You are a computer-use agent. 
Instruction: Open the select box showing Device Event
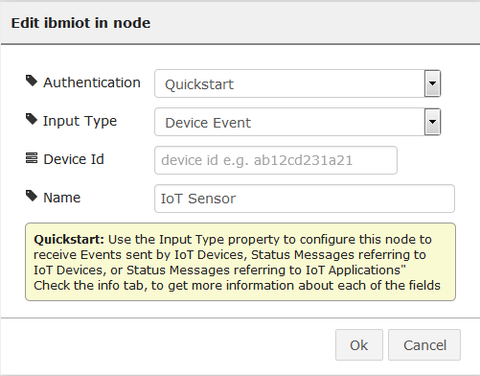click(298, 122)
